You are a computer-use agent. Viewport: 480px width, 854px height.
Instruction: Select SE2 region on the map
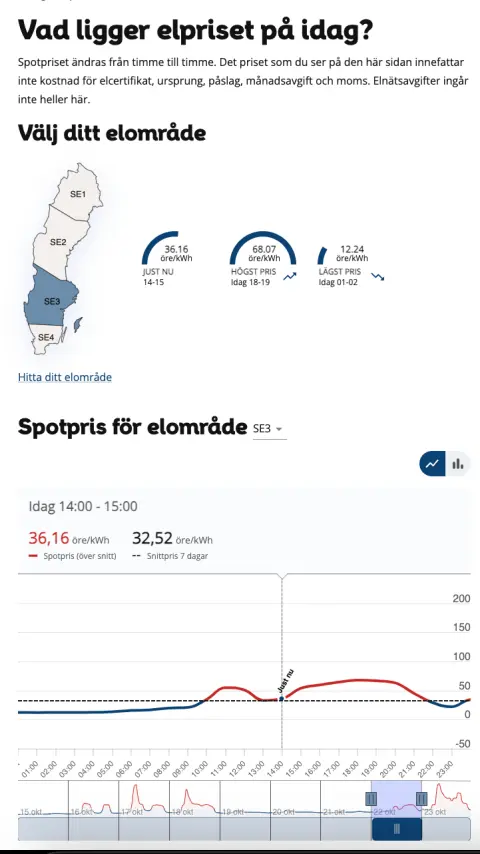(59, 241)
